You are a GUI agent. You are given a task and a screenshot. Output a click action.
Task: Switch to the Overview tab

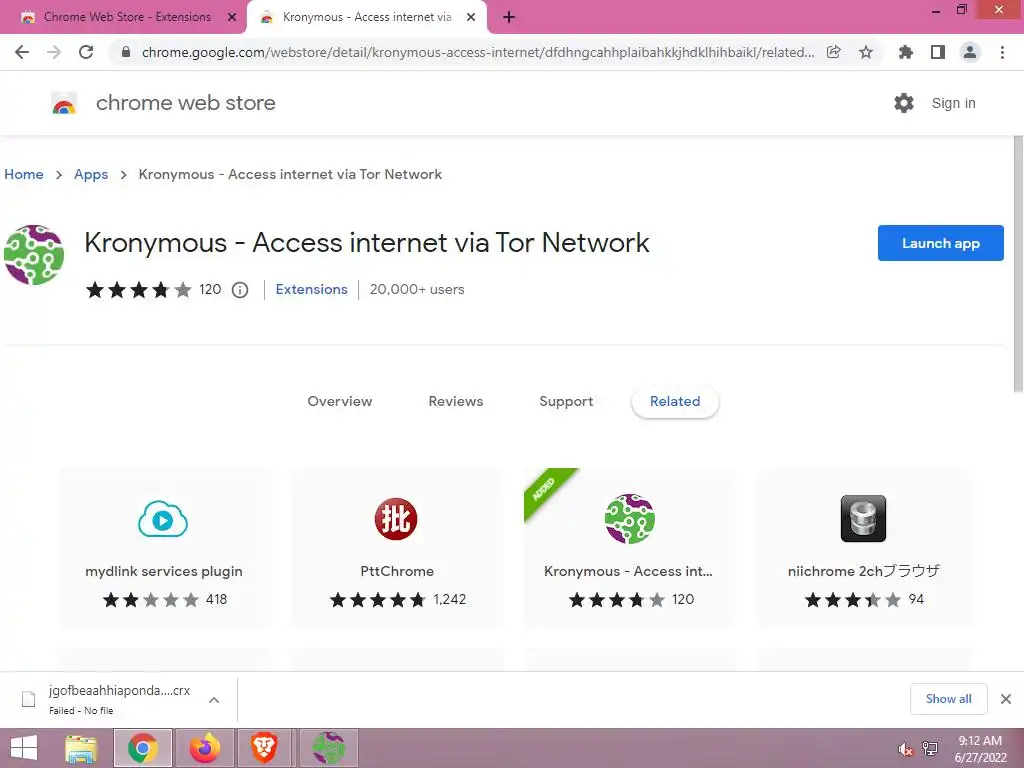click(x=340, y=402)
